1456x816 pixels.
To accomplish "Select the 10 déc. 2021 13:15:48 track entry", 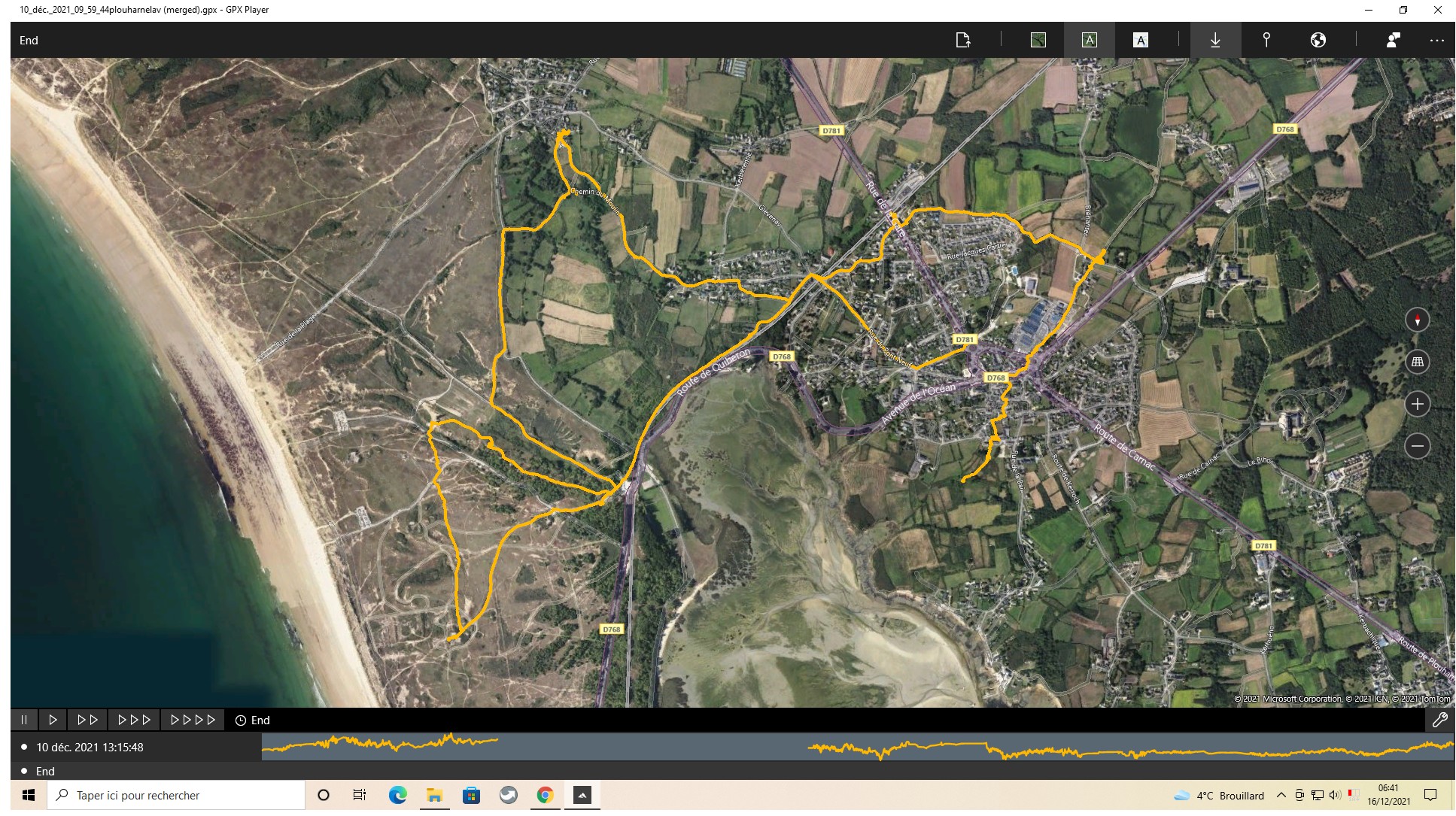I will click(90, 748).
